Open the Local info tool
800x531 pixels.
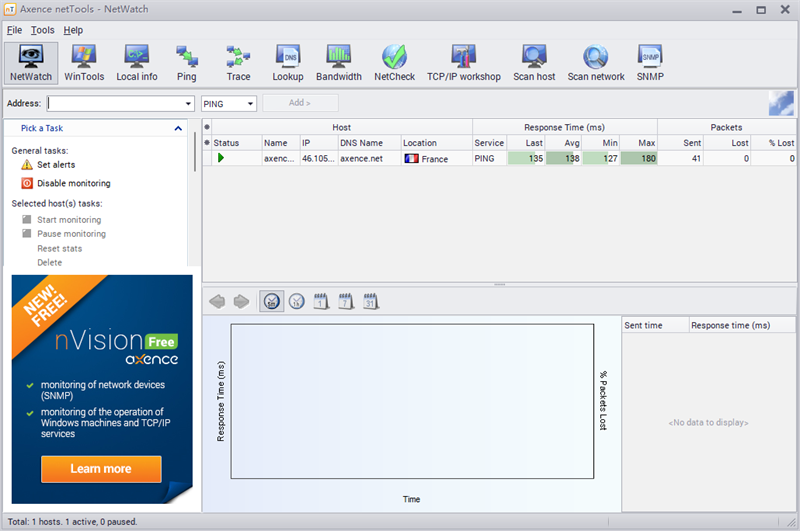coord(137,63)
